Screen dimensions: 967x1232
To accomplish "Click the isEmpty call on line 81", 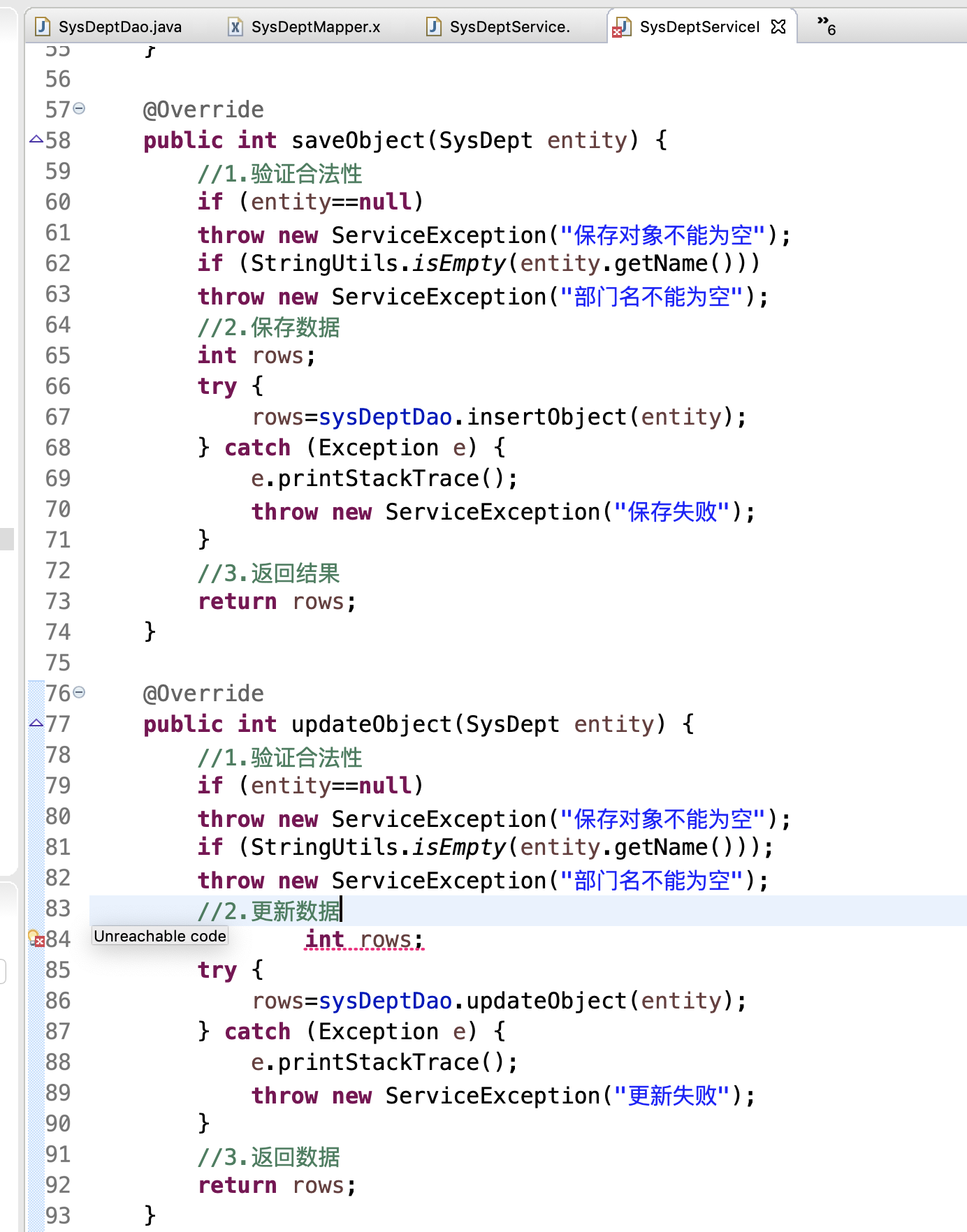I will click(x=459, y=847).
